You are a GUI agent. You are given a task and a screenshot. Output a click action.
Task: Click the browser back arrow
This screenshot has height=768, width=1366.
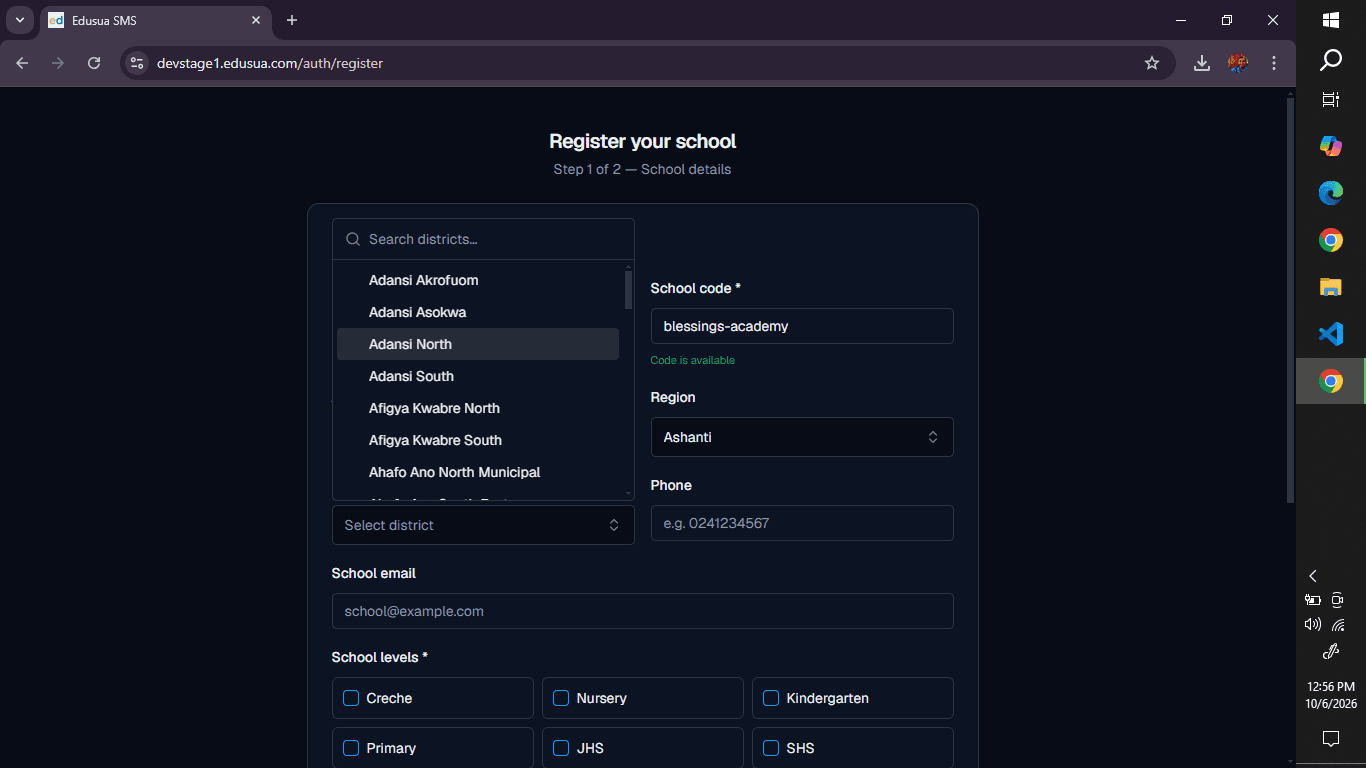click(x=22, y=63)
